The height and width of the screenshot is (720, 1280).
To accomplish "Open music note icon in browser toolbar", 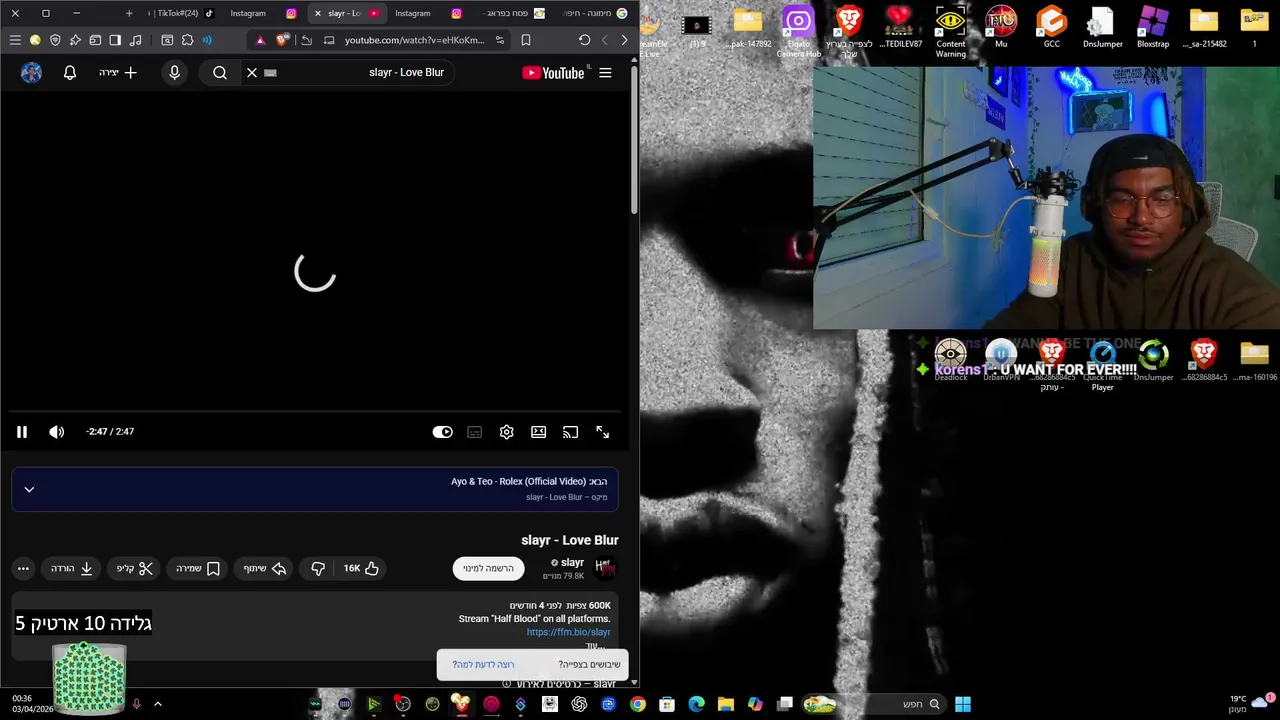I will point(135,40).
